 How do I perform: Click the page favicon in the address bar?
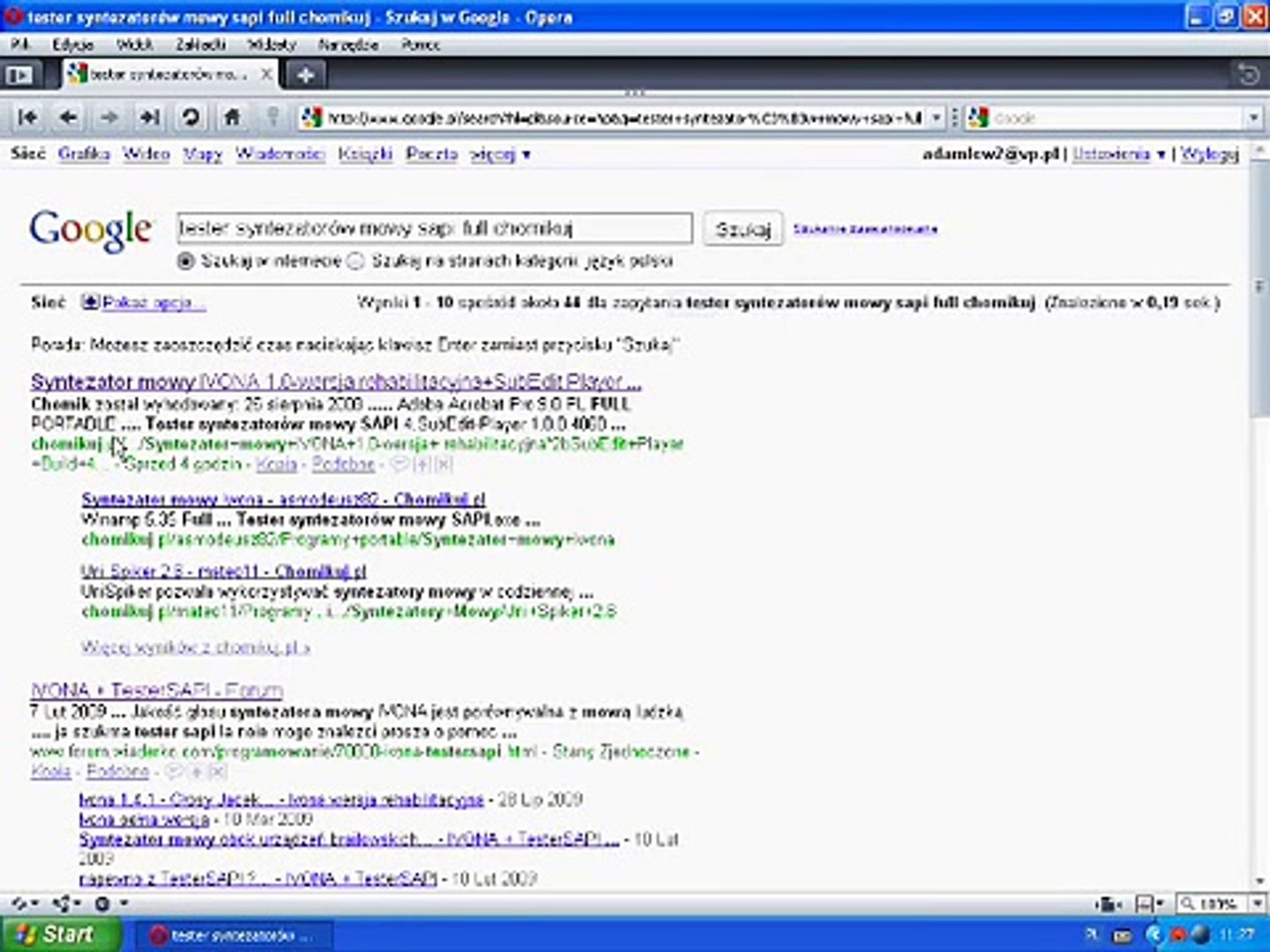click(x=311, y=117)
